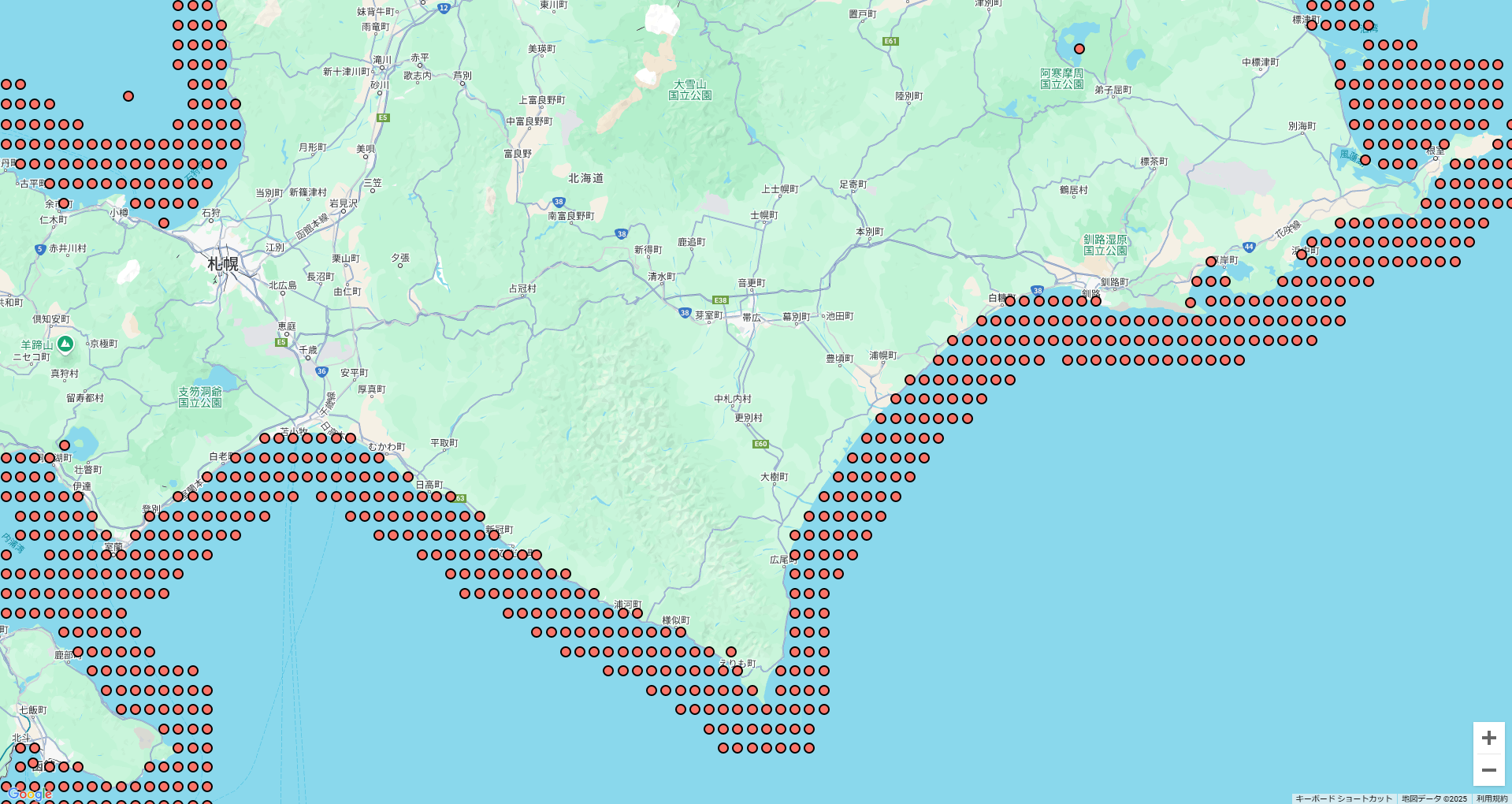Click the red marker on 余市町
Screen dimensions: 1512x804
(x=64, y=203)
